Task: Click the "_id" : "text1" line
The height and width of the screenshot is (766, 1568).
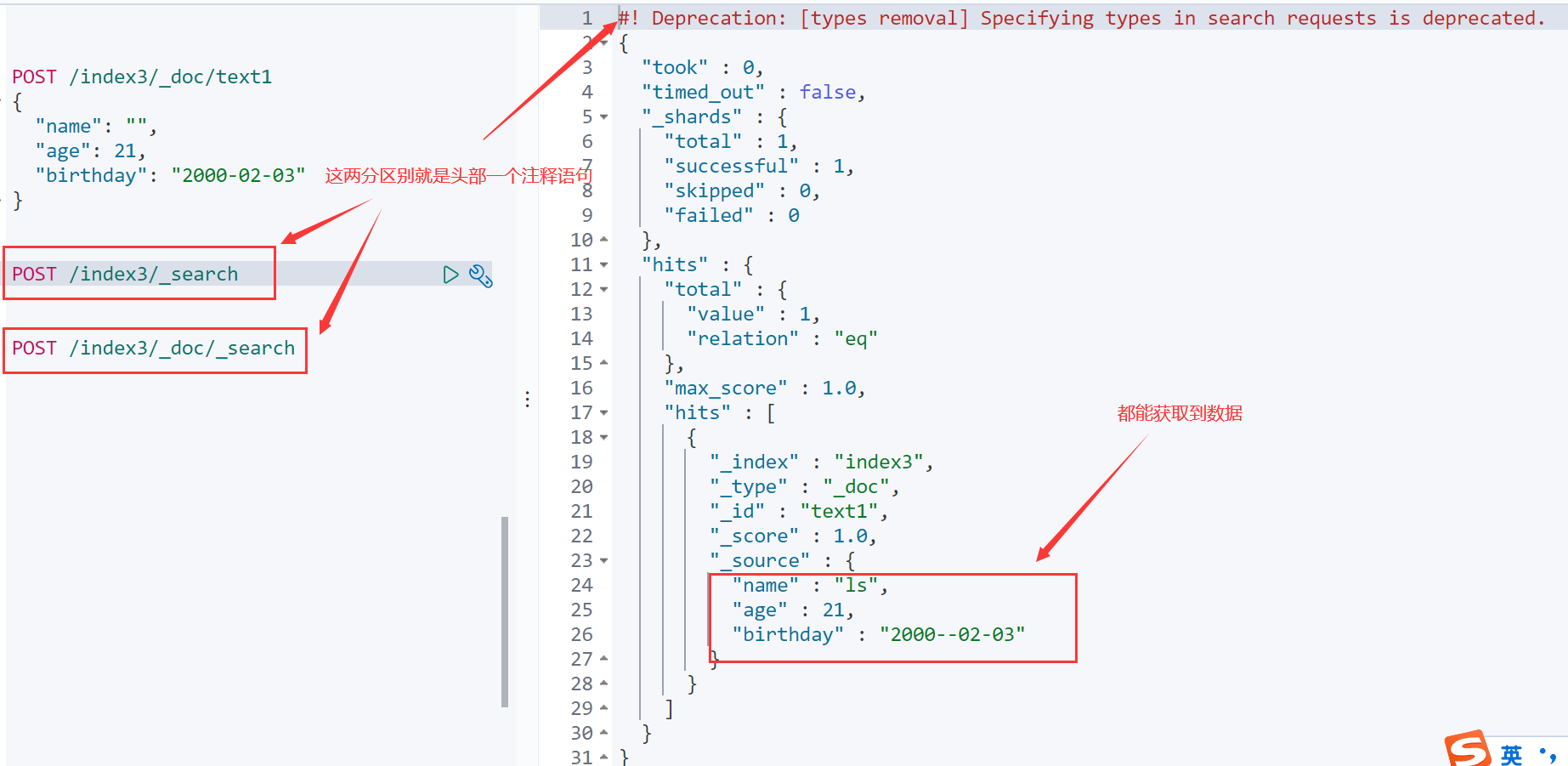Action: click(798, 512)
